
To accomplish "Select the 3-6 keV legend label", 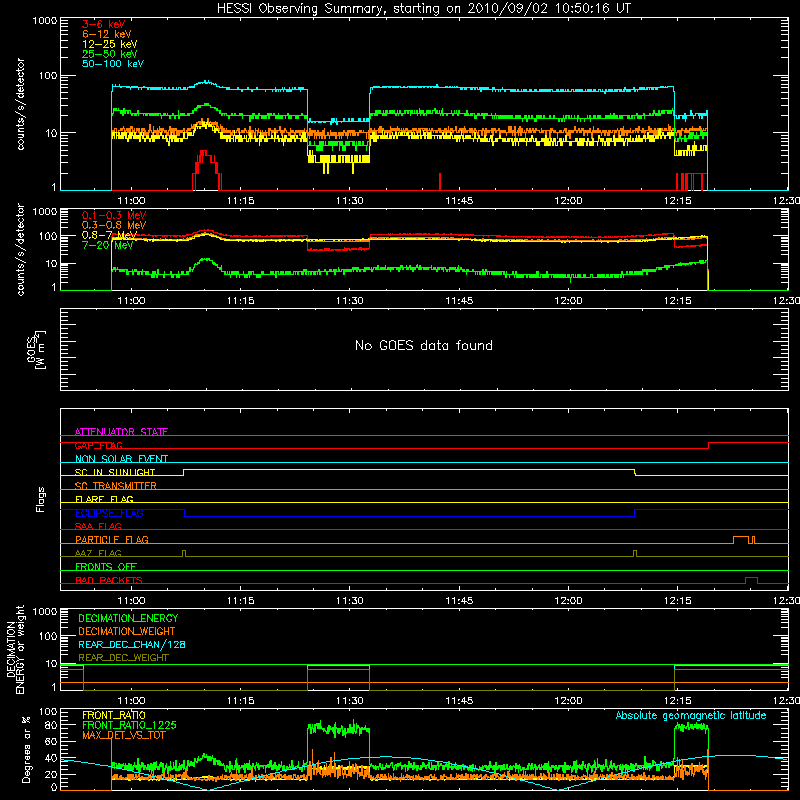I will (x=103, y=24).
